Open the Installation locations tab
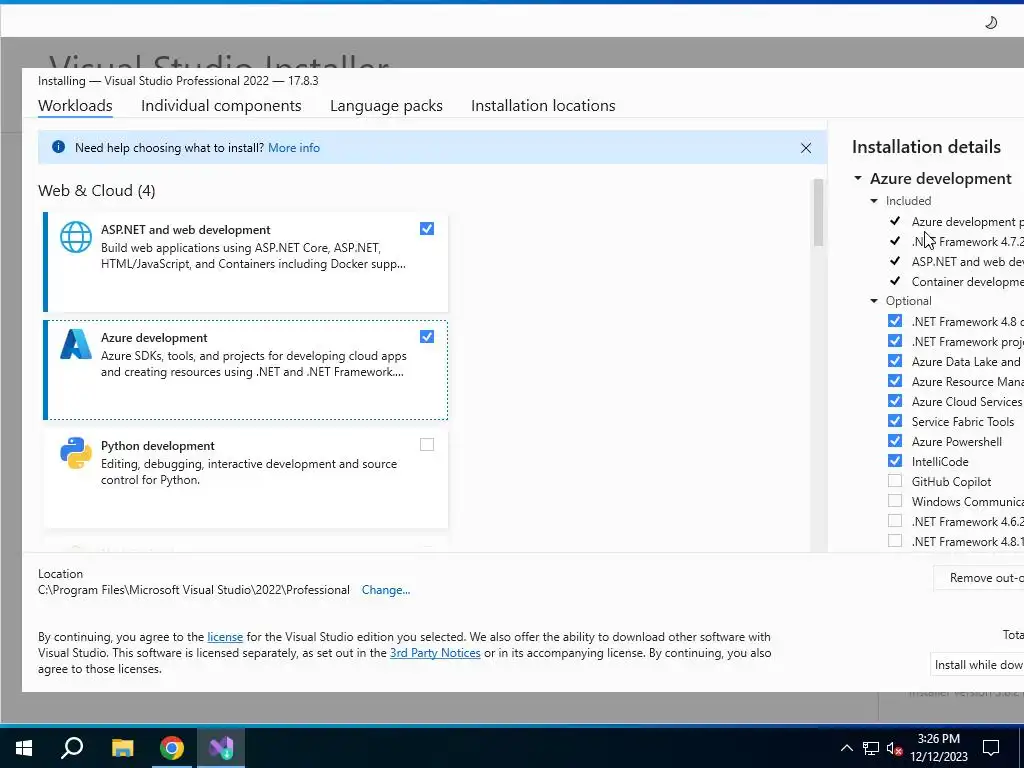Viewport: 1024px width, 768px height. tap(543, 106)
